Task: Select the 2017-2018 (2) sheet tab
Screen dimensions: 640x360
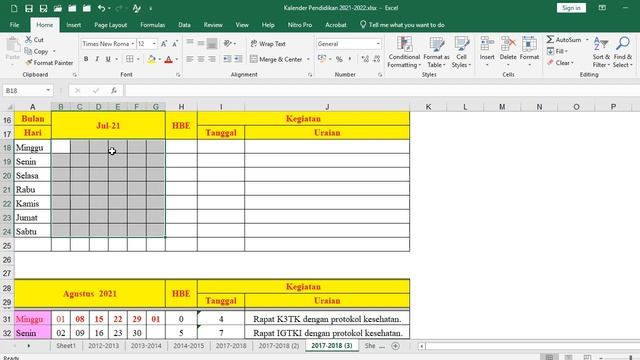Action: (279, 346)
